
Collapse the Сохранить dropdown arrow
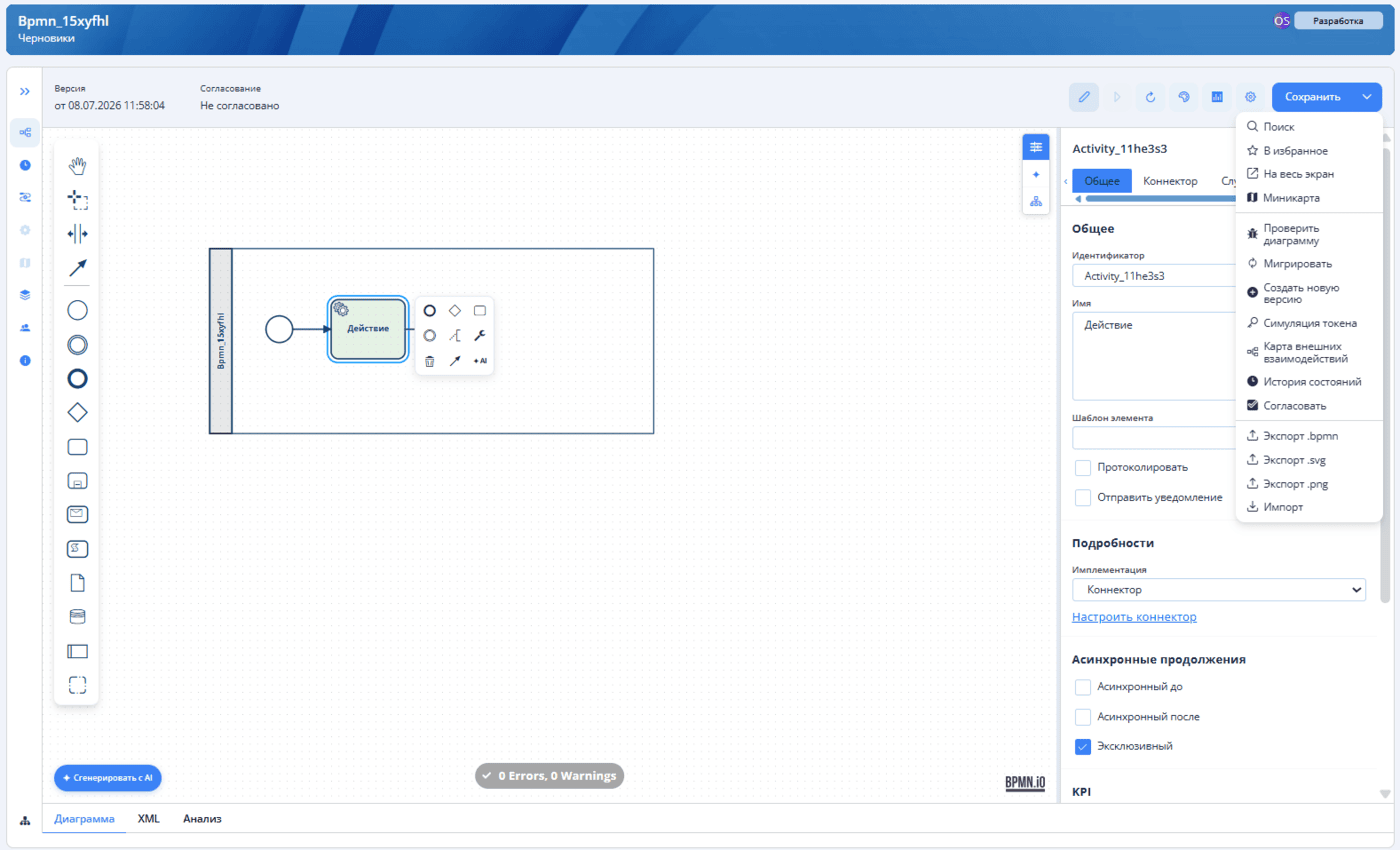1367,97
